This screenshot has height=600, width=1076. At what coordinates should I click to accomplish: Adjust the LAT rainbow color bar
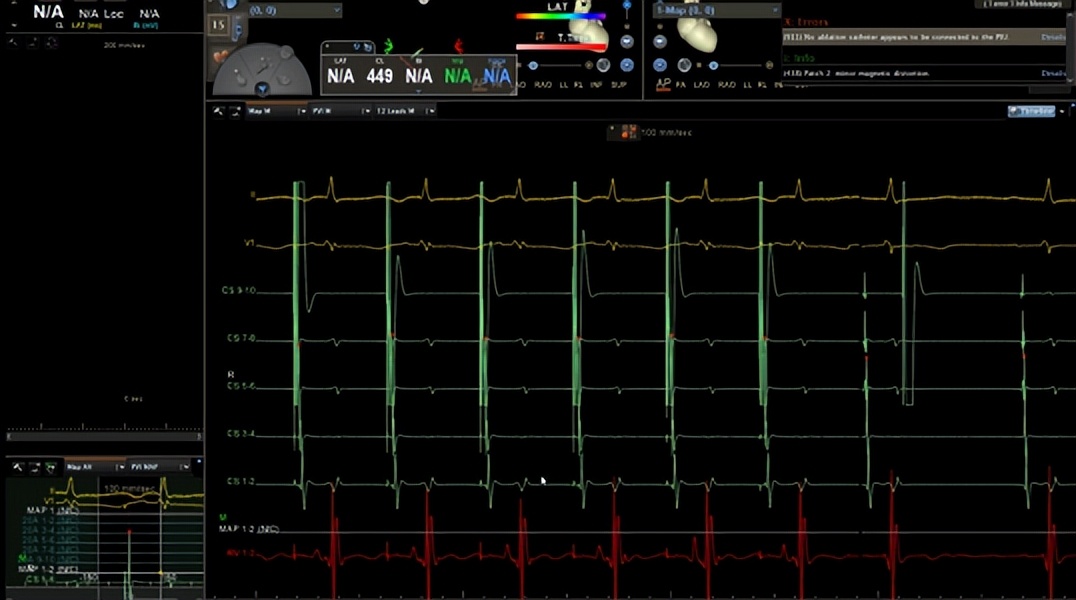(560, 16)
